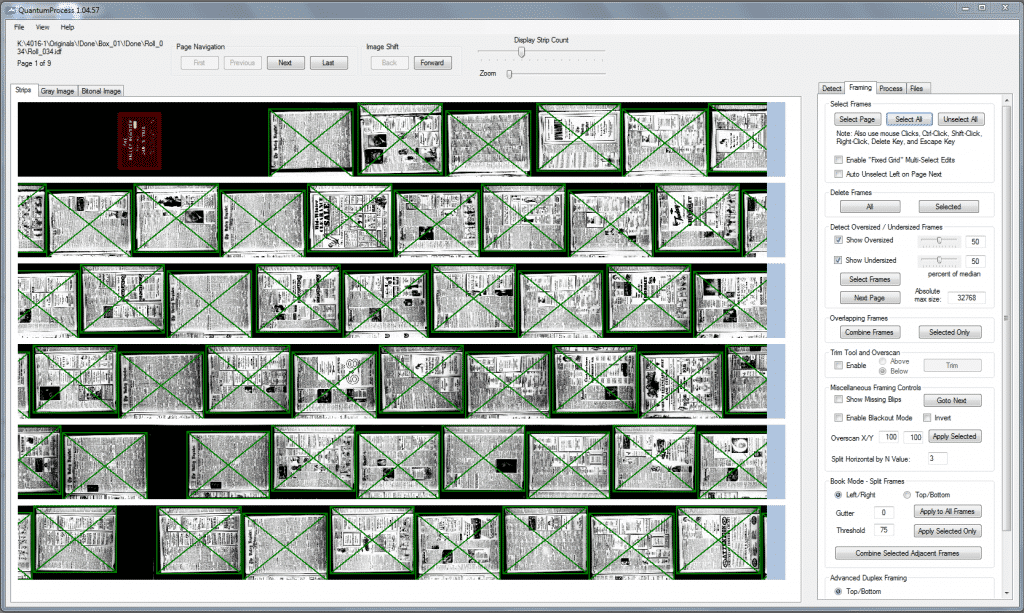This screenshot has width=1024, height=613.
Task: Click the Selected Only button
Action: pos(950,332)
